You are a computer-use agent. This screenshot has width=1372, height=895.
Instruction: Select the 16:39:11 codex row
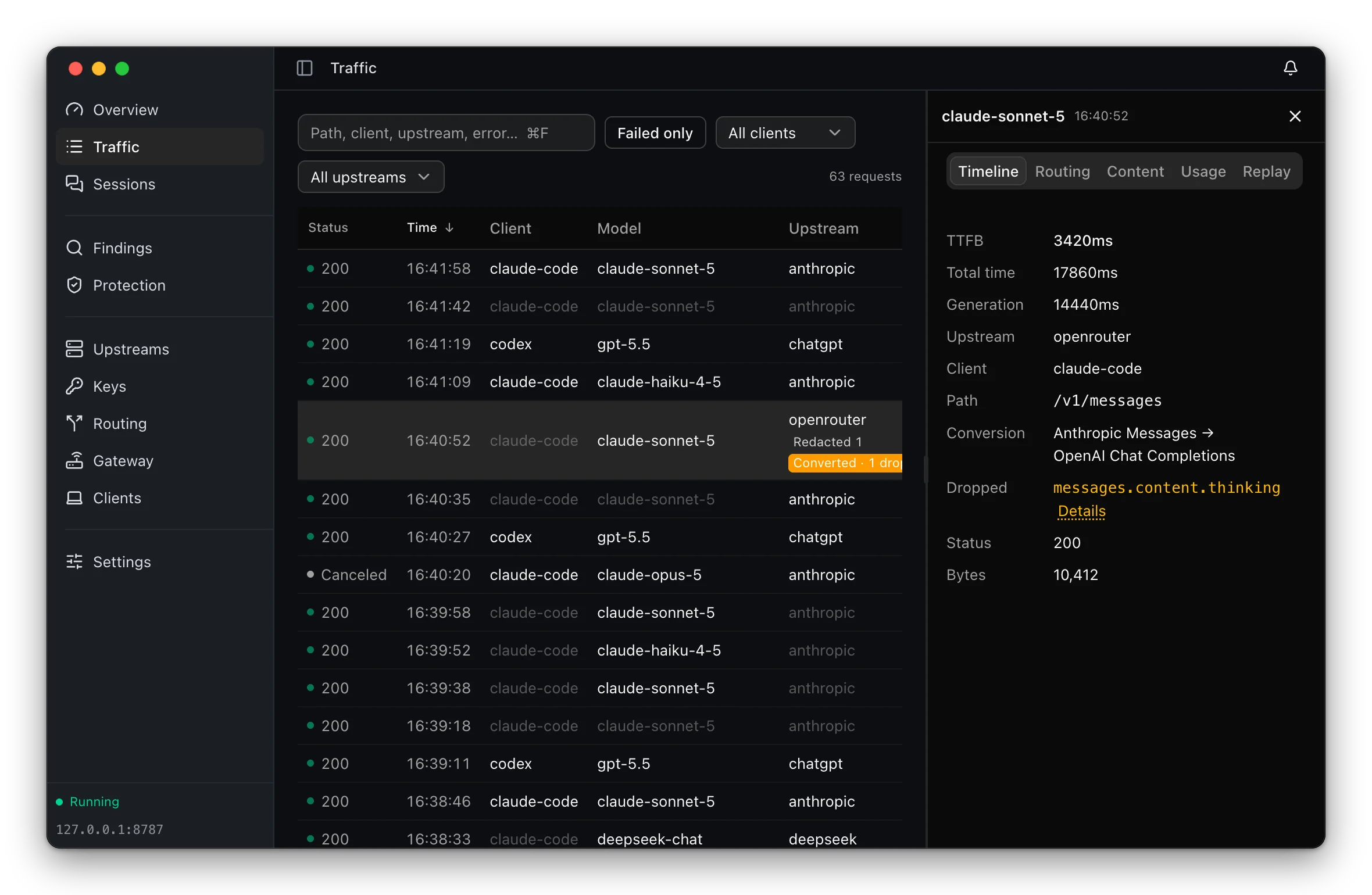click(600, 764)
